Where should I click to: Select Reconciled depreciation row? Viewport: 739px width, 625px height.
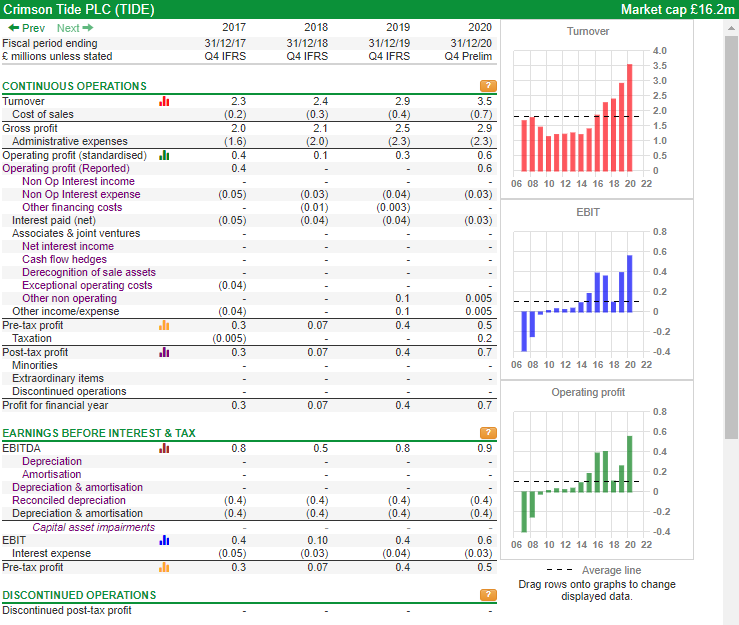pos(249,501)
